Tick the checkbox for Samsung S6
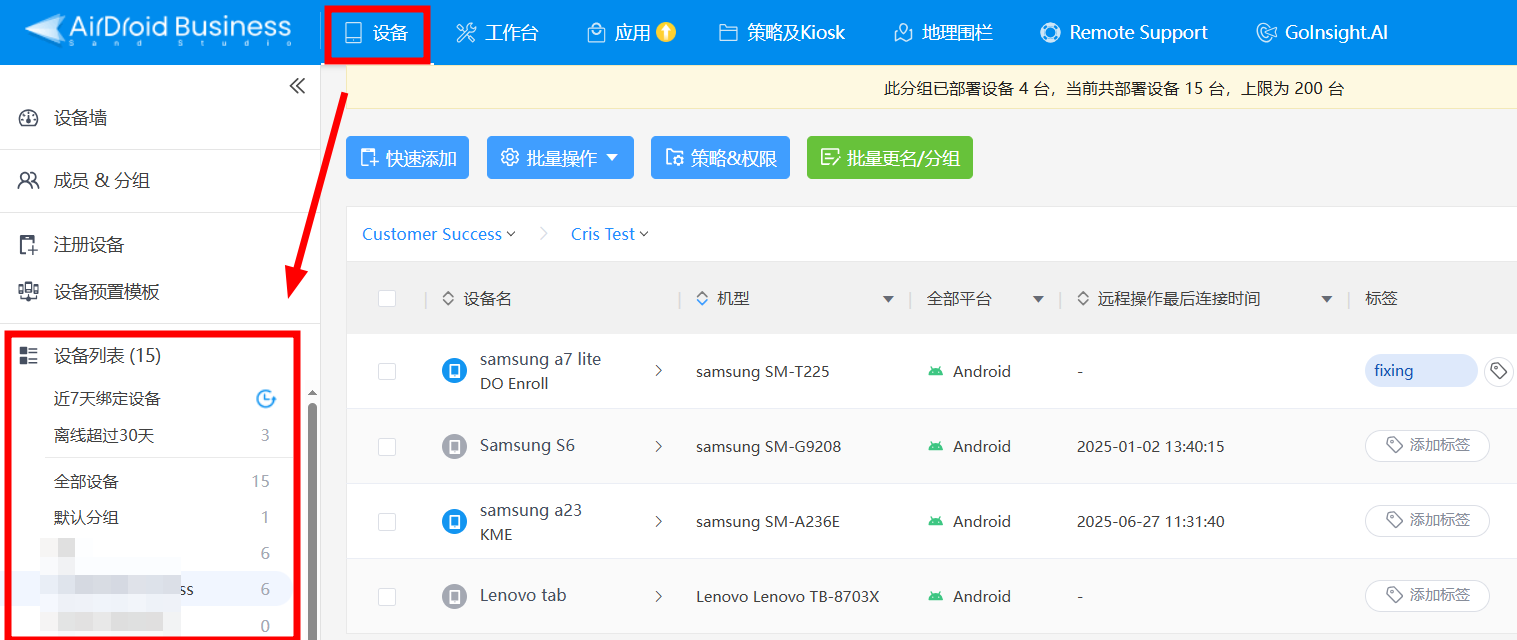1517x640 pixels. tap(387, 446)
